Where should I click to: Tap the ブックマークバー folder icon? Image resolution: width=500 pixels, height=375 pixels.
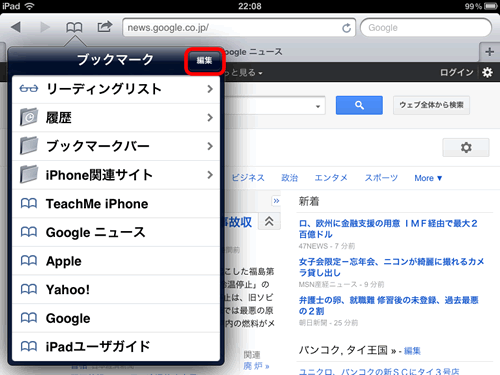[29, 146]
